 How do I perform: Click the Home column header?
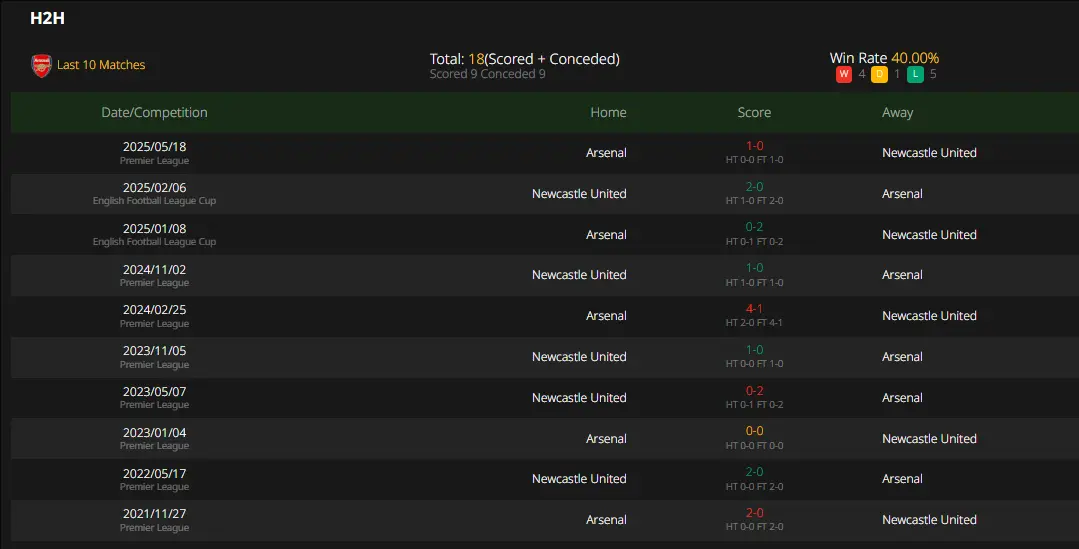click(608, 112)
